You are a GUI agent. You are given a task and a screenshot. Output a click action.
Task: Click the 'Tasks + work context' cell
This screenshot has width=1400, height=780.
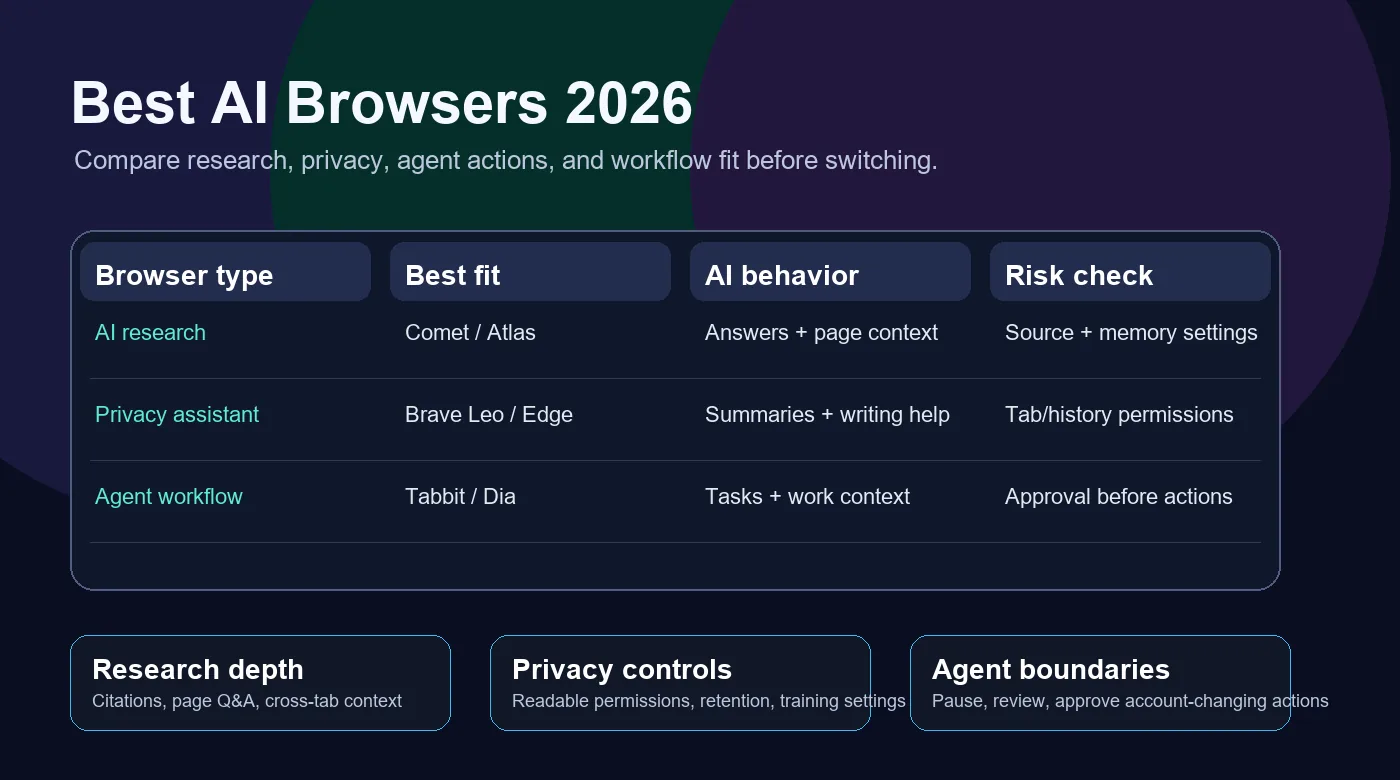pyautogui.click(x=807, y=497)
